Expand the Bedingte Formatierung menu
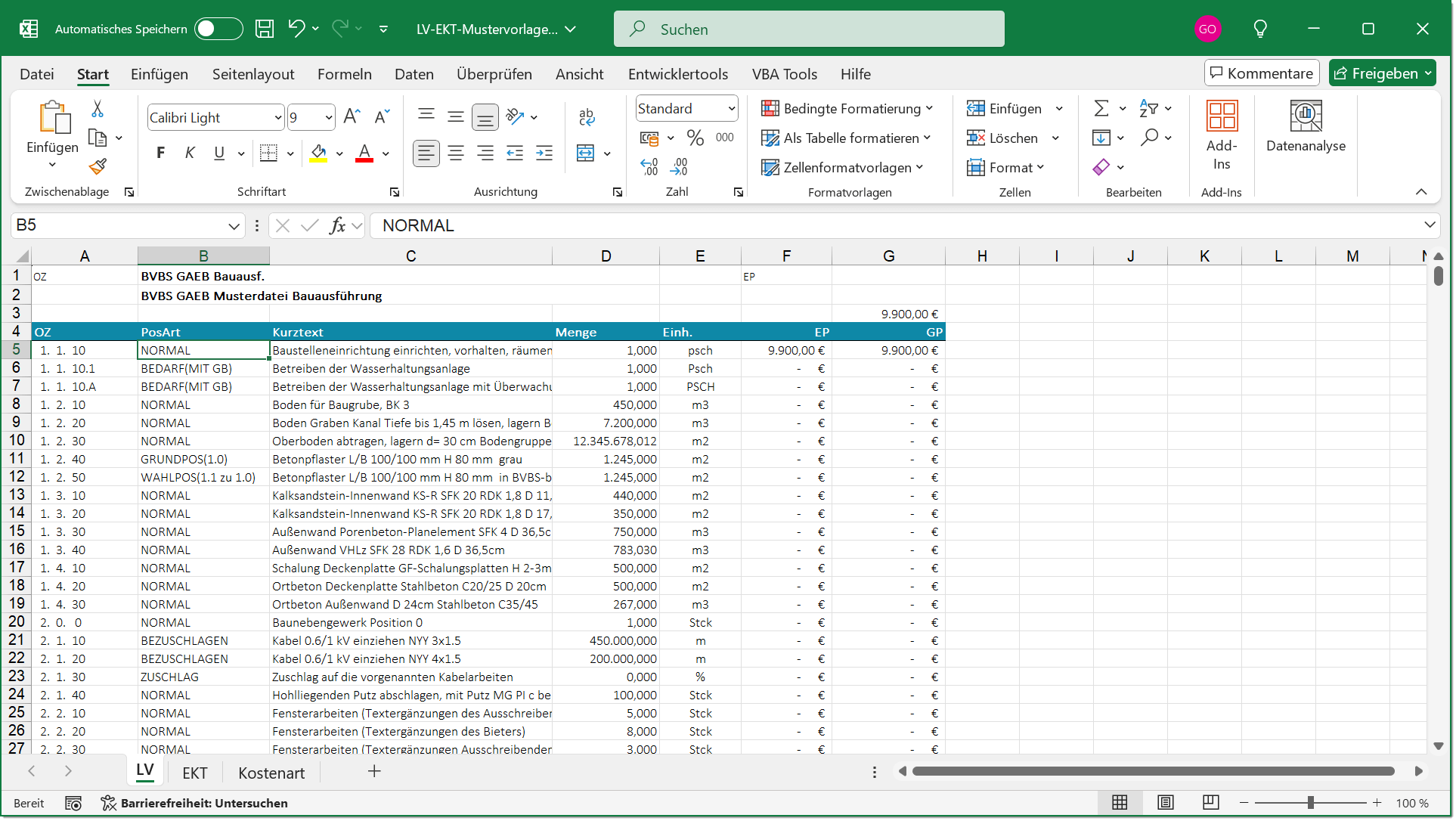1456x821 pixels. (847, 109)
